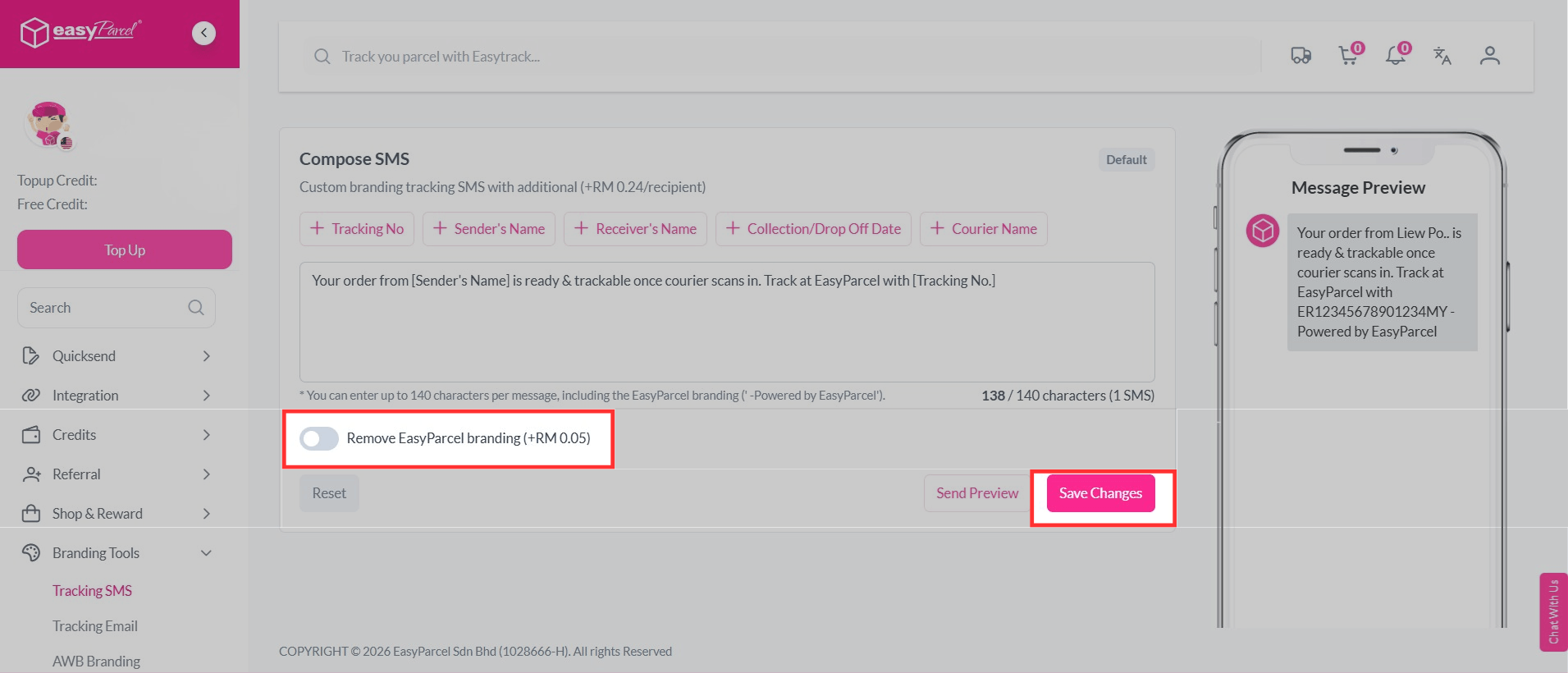The width and height of the screenshot is (1568, 673).
Task: Insert the Sender's Name tag
Action: tap(489, 229)
